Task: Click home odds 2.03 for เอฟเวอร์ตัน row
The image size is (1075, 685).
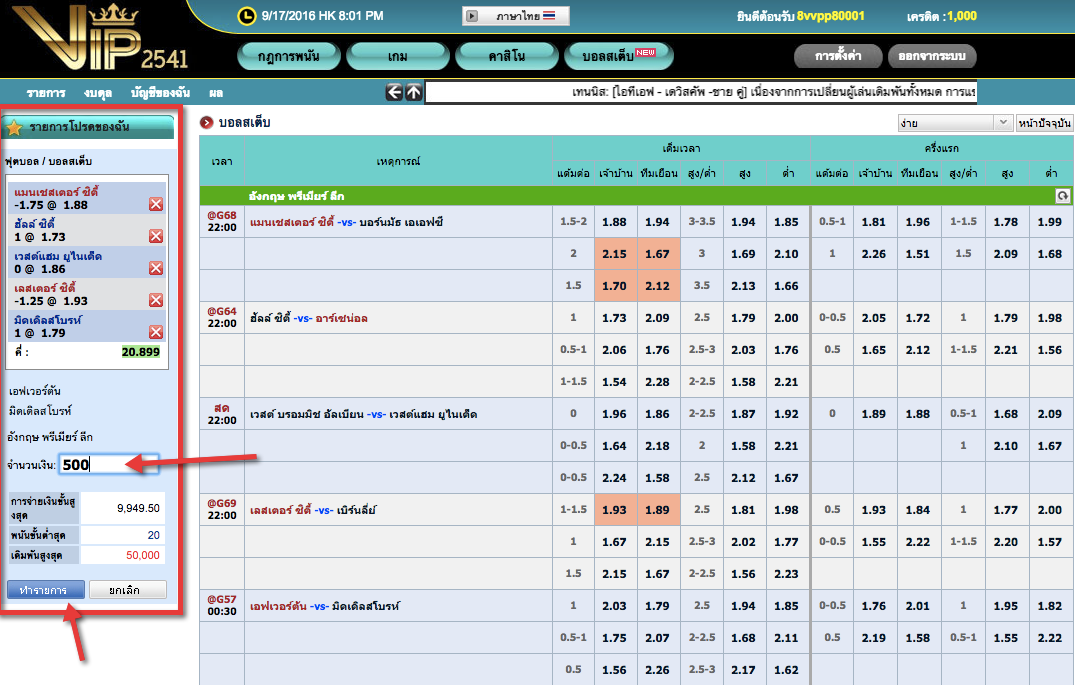Action: [614, 606]
